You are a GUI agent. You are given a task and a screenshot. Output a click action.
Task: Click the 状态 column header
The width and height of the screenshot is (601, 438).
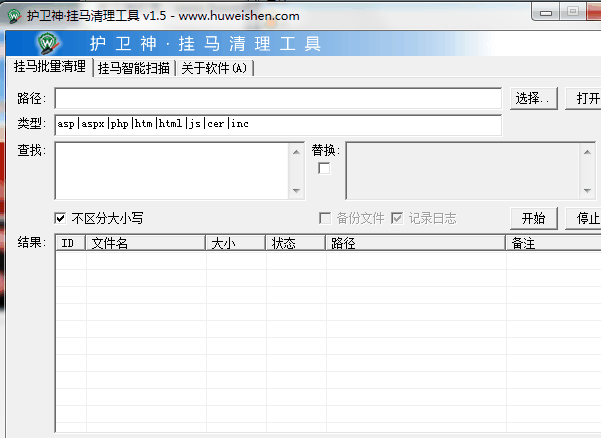click(x=294, y=243)
